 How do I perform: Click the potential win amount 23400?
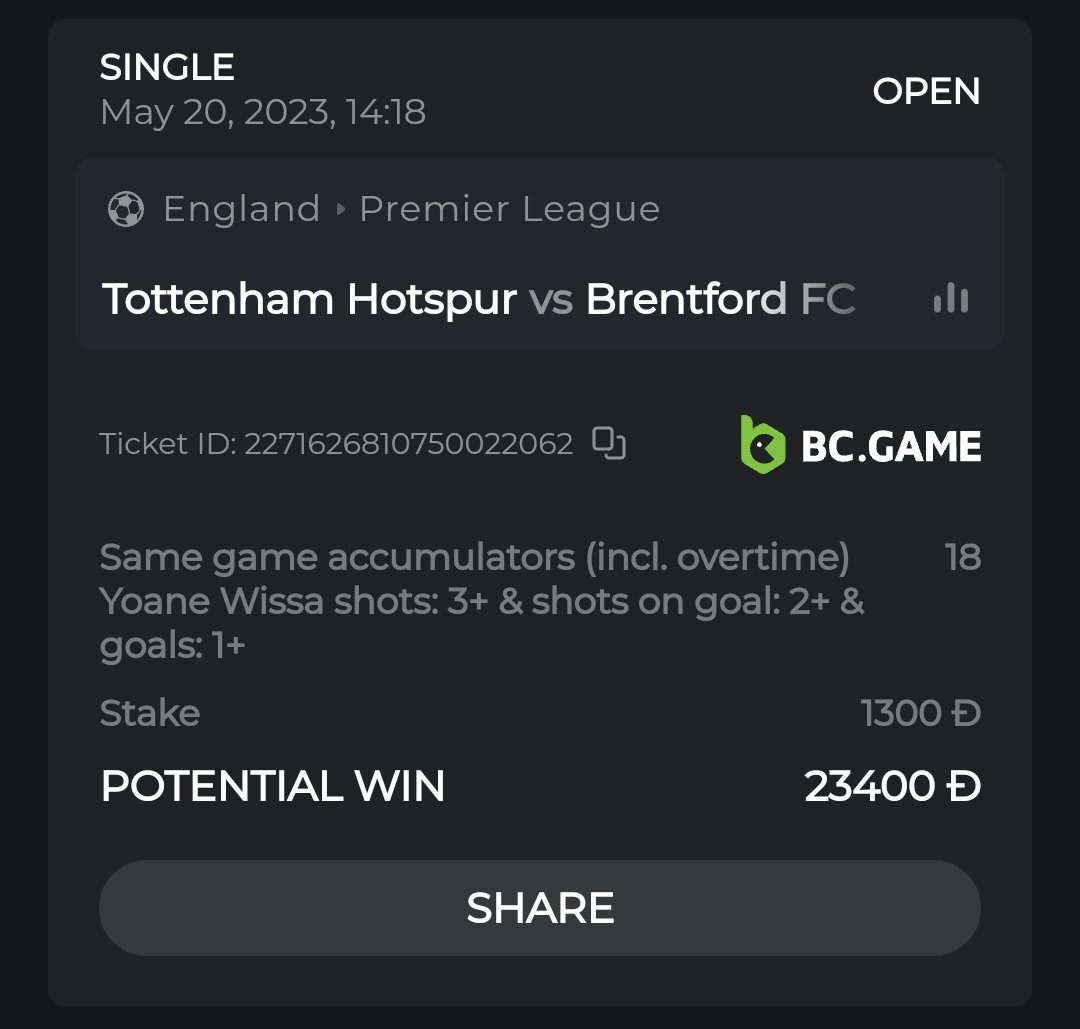click(892, 786)
